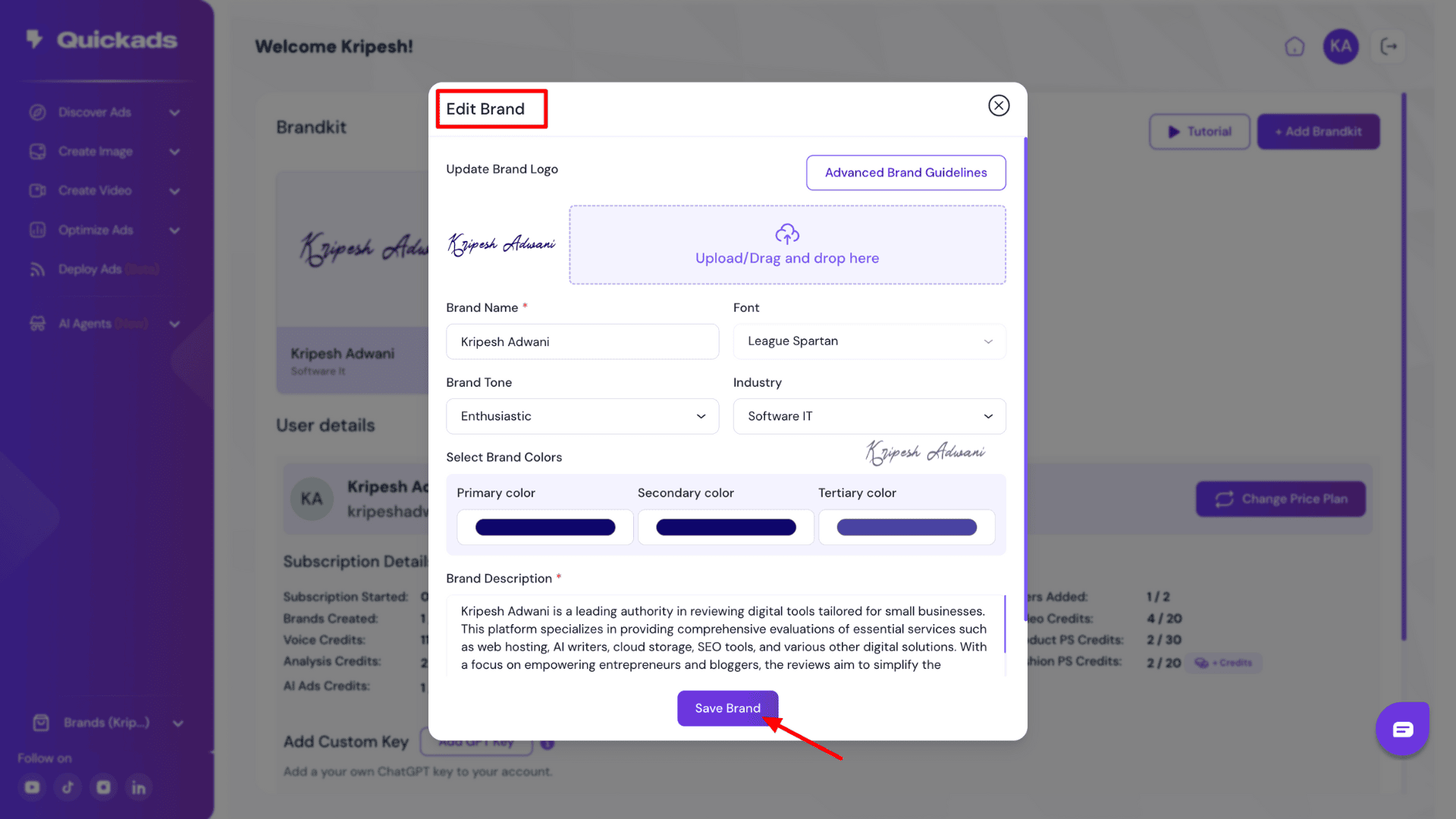Open the Industry dropdown Software IT
The width and height of the screenshot is (1456, 819).
pyautogui.click(x=869, y=416)
